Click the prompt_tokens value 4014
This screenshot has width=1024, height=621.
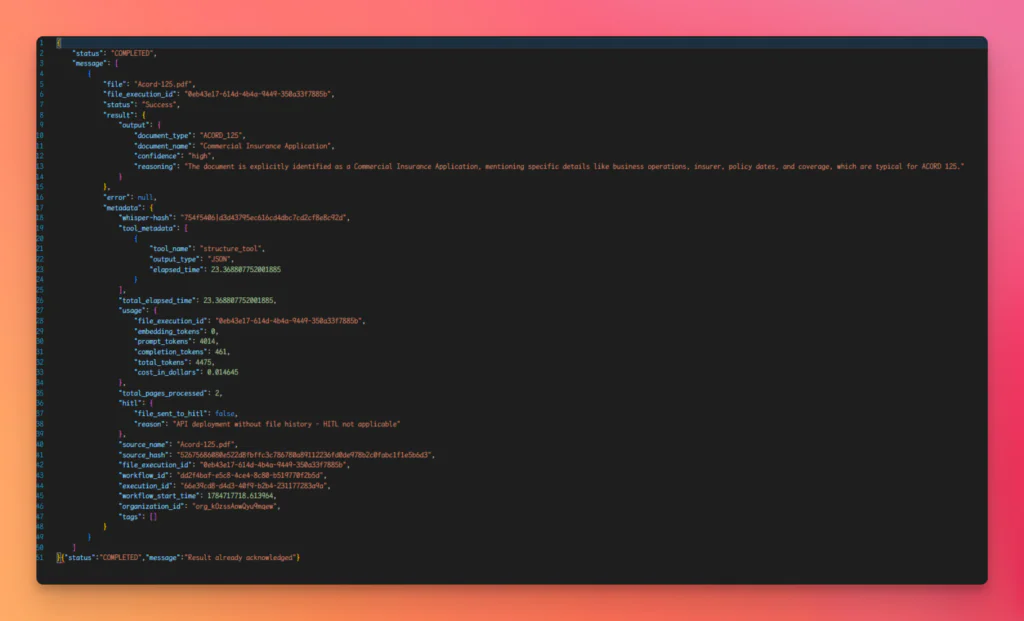(x=207, y=341)
